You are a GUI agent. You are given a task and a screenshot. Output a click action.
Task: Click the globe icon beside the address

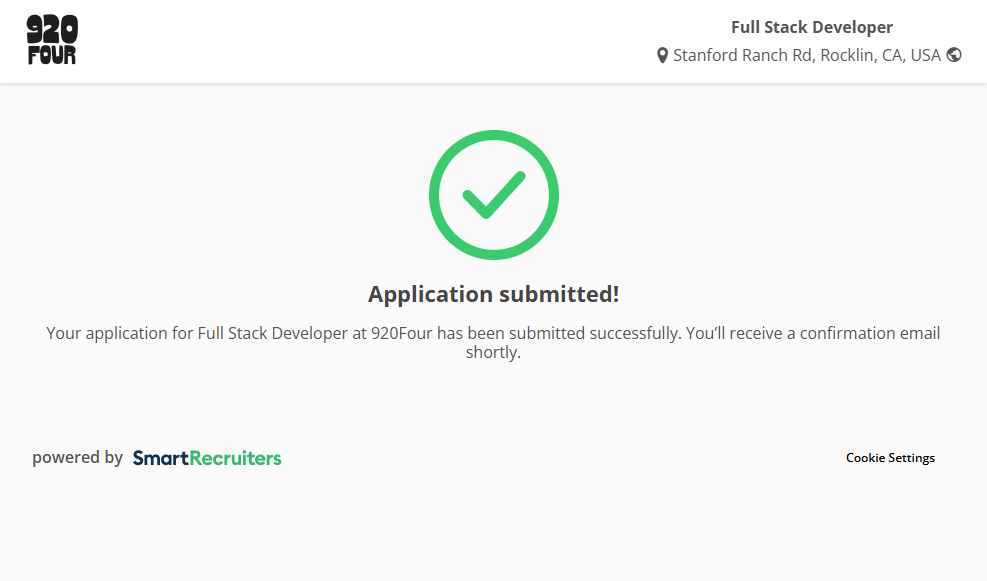(954, 55)
